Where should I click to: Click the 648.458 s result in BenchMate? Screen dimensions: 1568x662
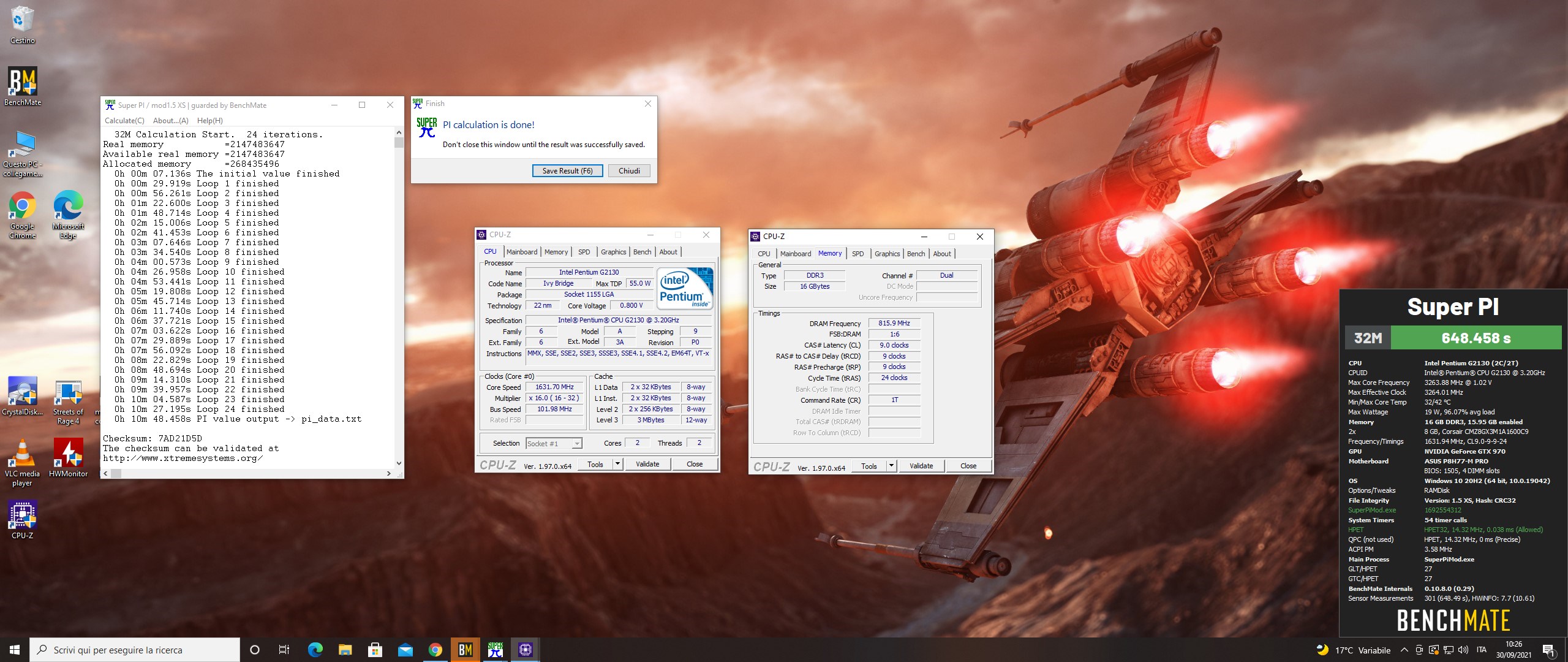pyautogui.click(x=1476, y=338)
